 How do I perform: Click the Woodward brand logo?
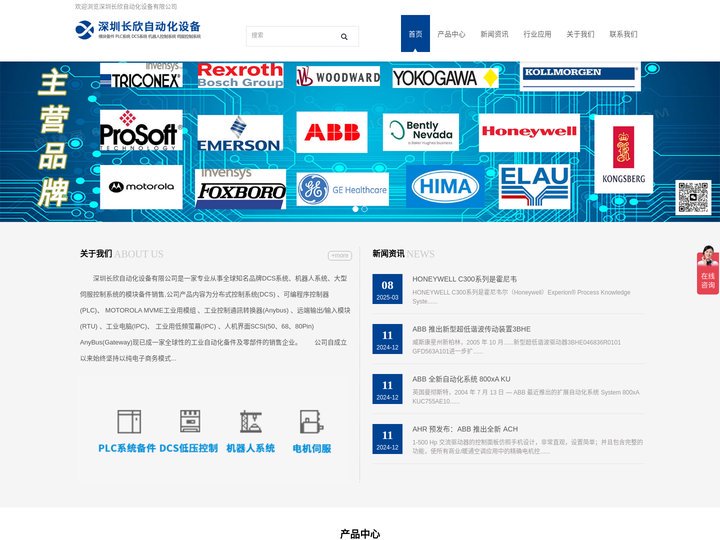338,76
